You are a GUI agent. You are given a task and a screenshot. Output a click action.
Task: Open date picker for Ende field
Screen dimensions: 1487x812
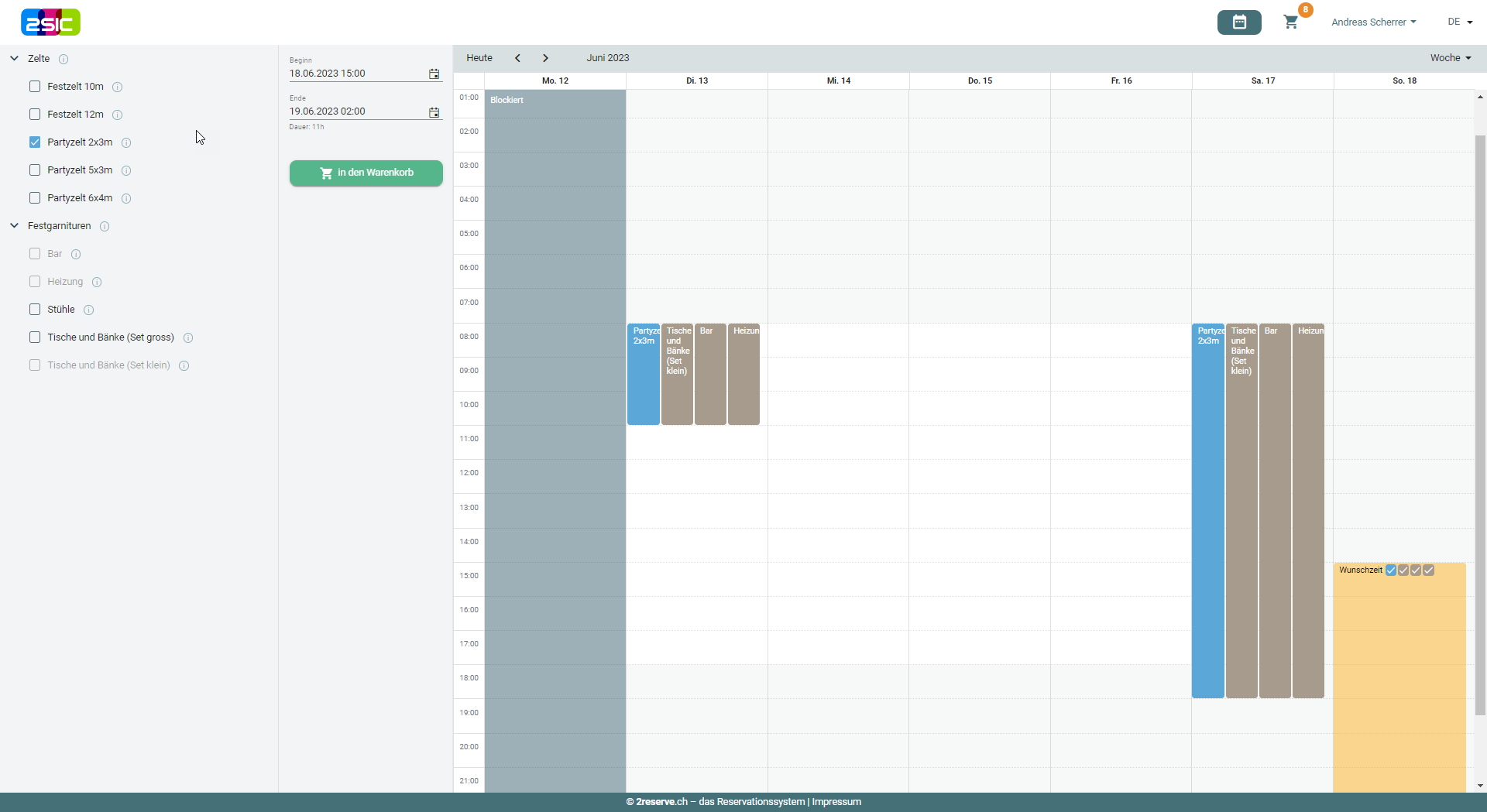[x=434, y=112]
